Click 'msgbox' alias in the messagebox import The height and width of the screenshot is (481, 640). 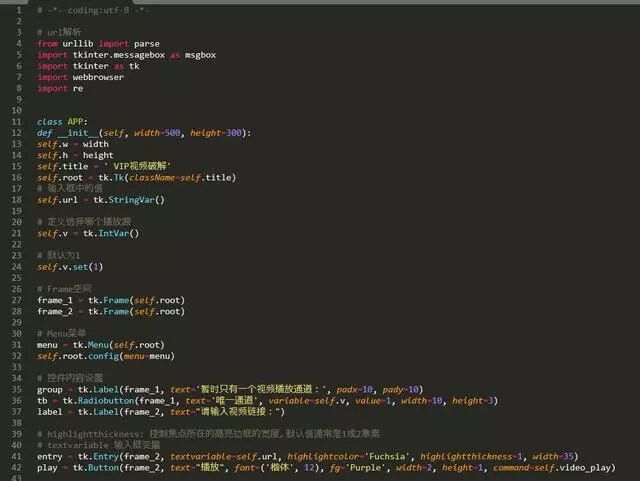[x=200, y=55]
